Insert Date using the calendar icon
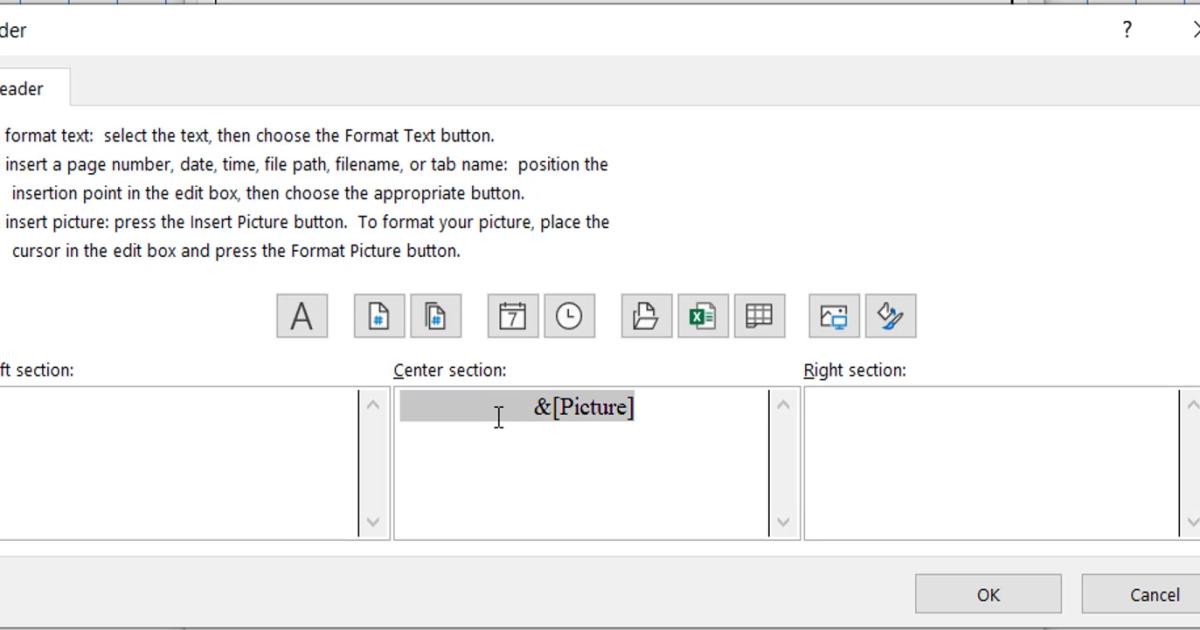The image size is (1200, 630). tap(513, 316)
